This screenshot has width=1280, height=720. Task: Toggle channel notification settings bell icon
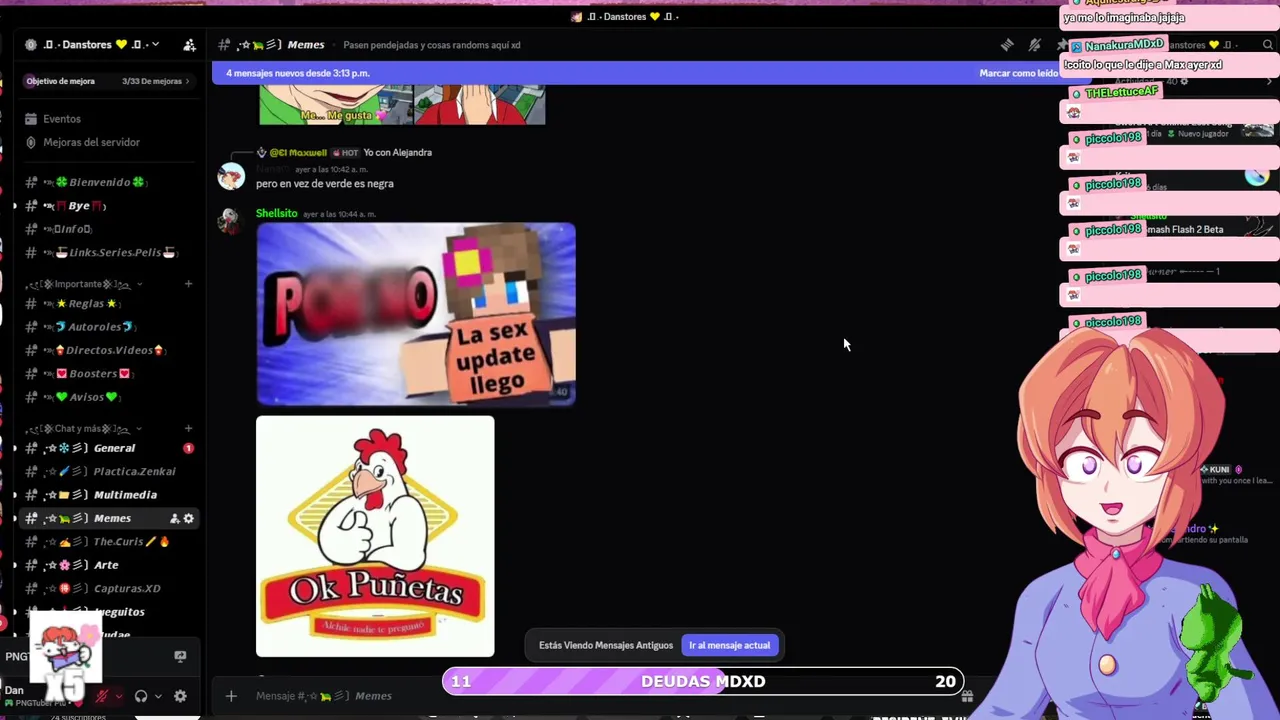pos(1035,45)
